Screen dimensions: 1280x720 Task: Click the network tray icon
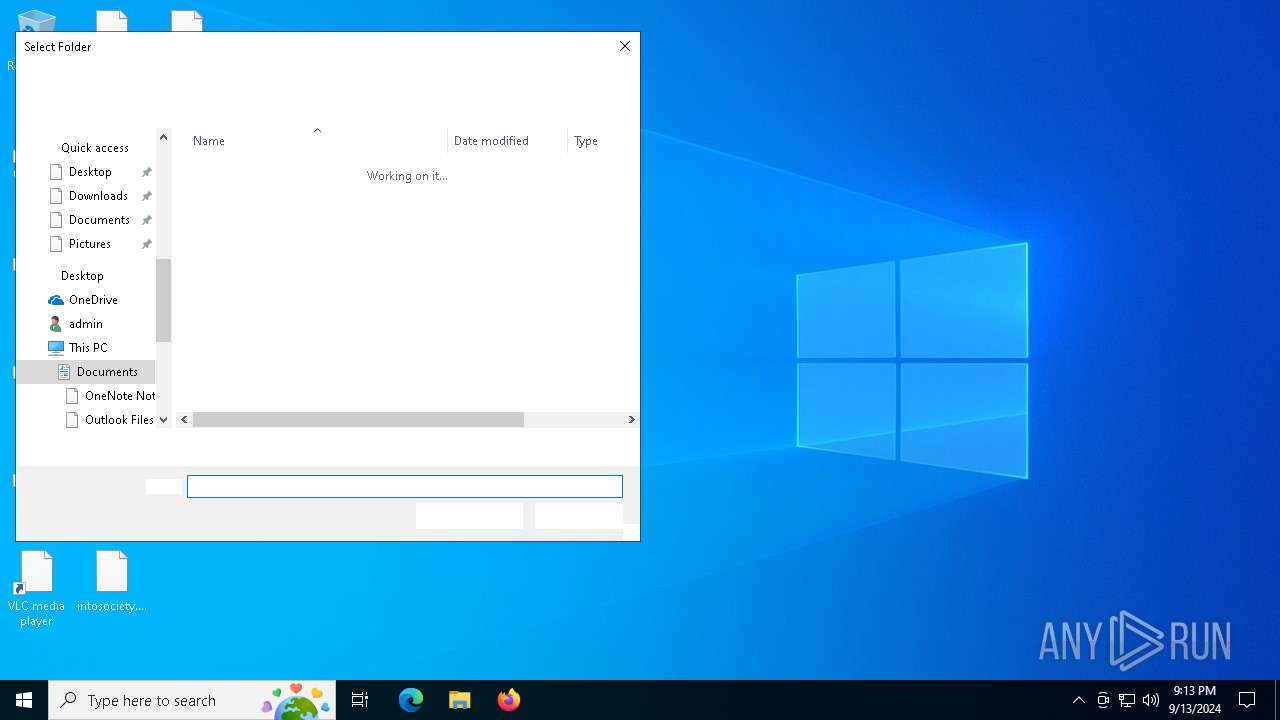coord(1127,700)
